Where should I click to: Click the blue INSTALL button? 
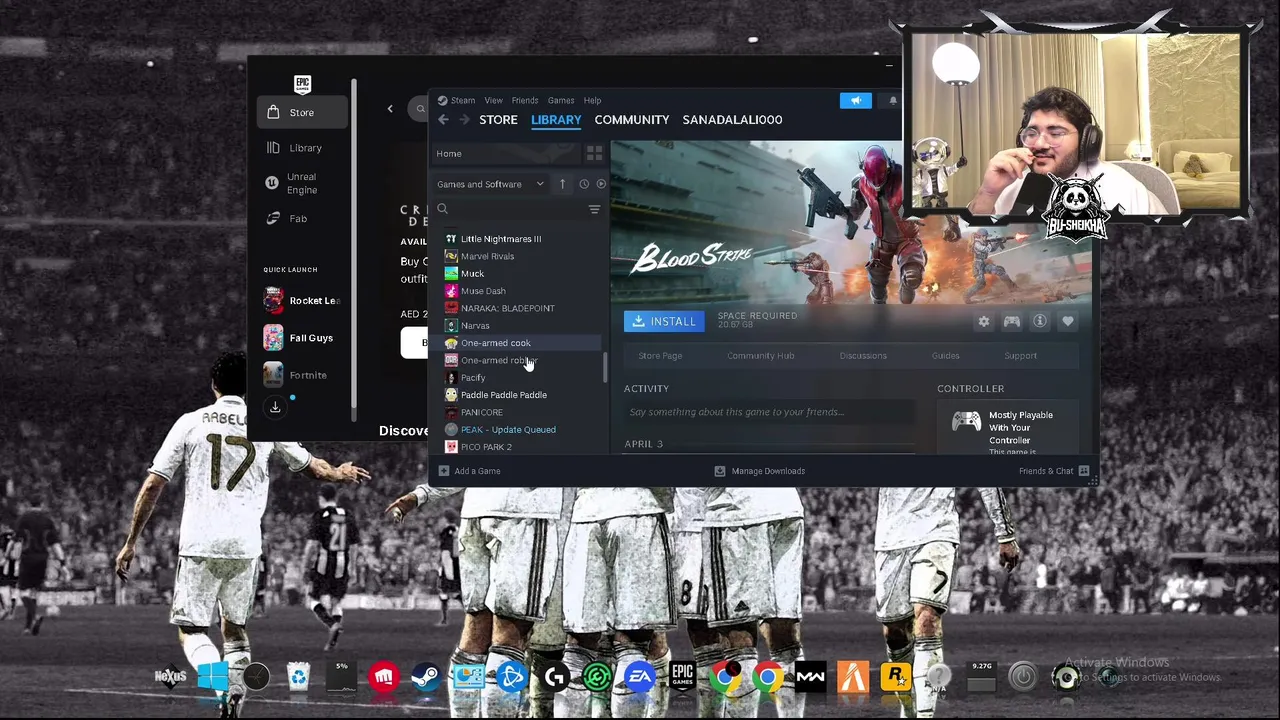point(664,321)
